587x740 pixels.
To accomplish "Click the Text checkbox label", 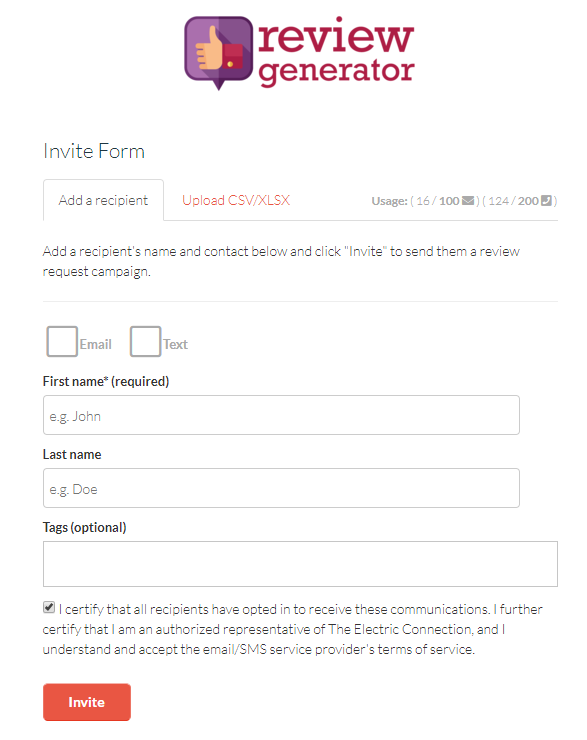I will [176, 344].
